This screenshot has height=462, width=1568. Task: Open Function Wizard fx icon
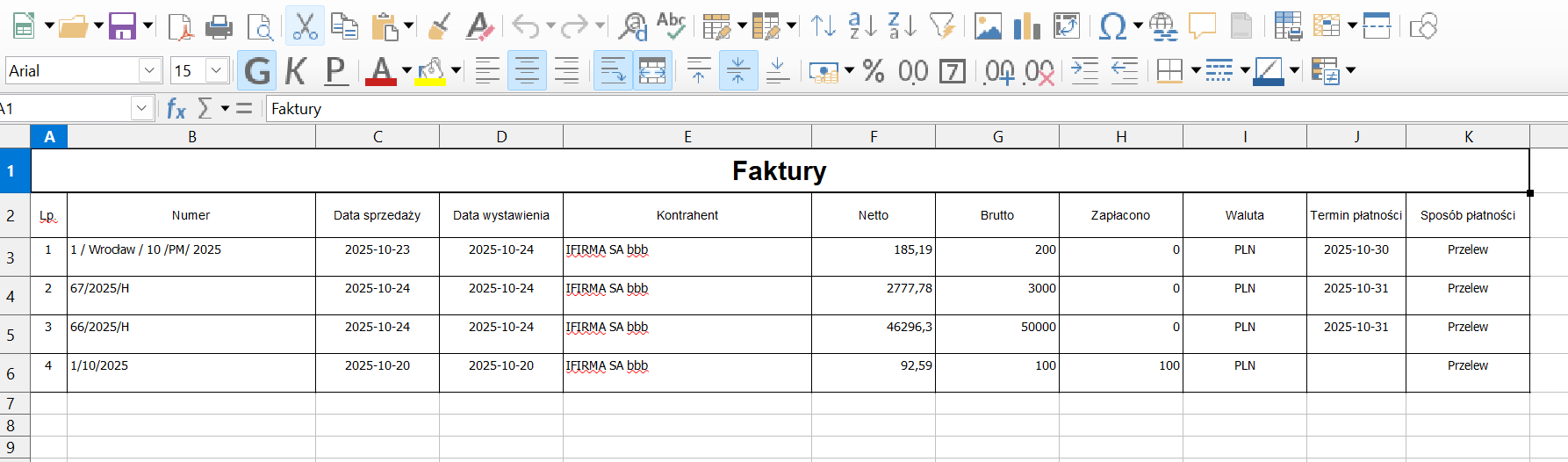click(176, 109)
